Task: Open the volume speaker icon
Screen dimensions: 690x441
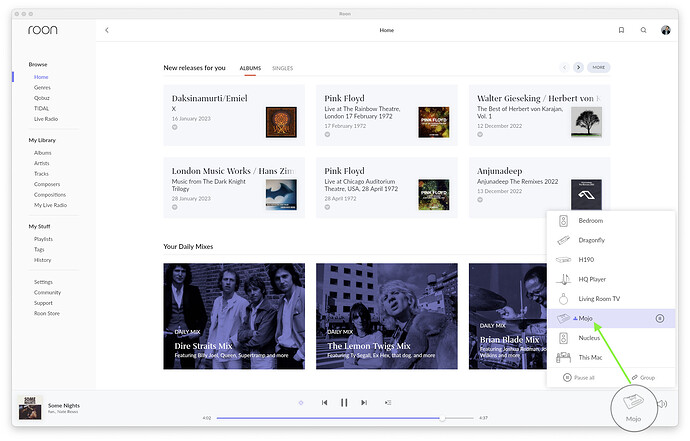Action: 663,404
